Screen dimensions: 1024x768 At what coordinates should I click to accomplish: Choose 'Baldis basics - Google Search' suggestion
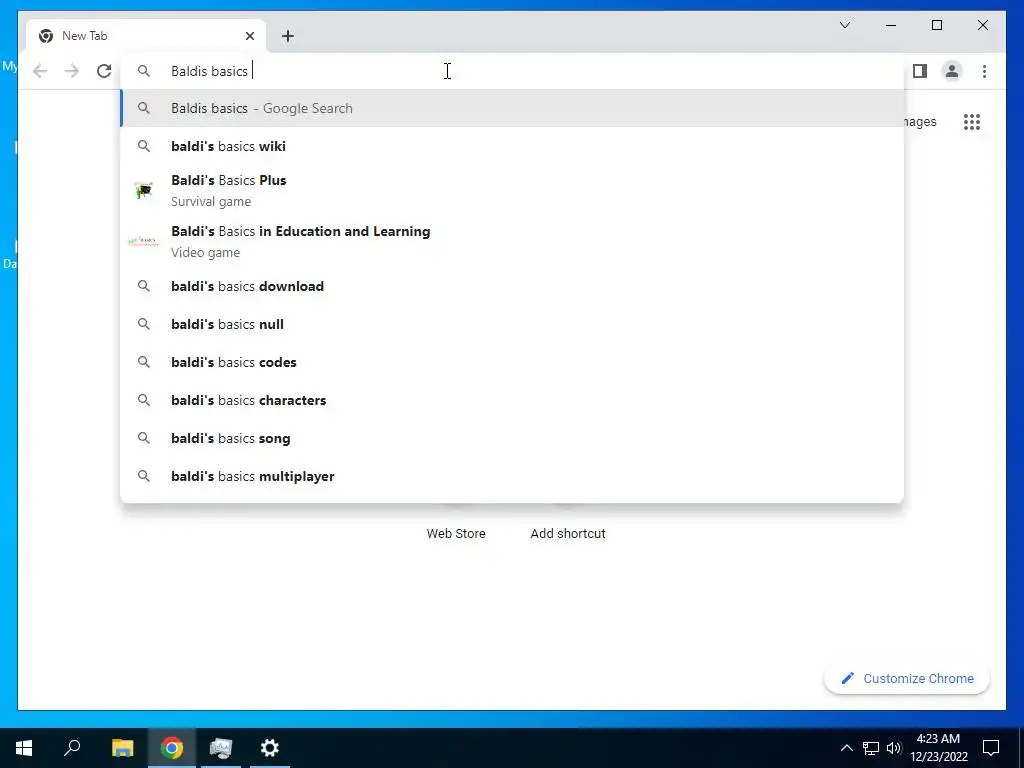tap(513, 108)
